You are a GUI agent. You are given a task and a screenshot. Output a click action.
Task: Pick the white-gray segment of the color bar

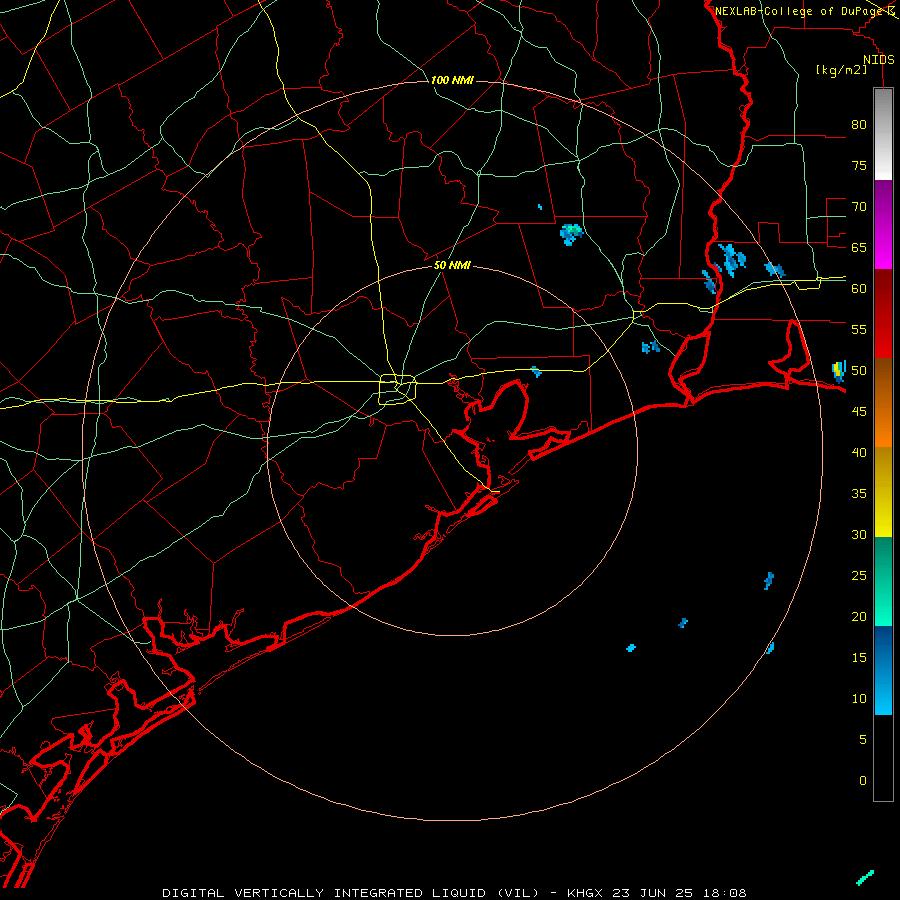click(883, 134)
